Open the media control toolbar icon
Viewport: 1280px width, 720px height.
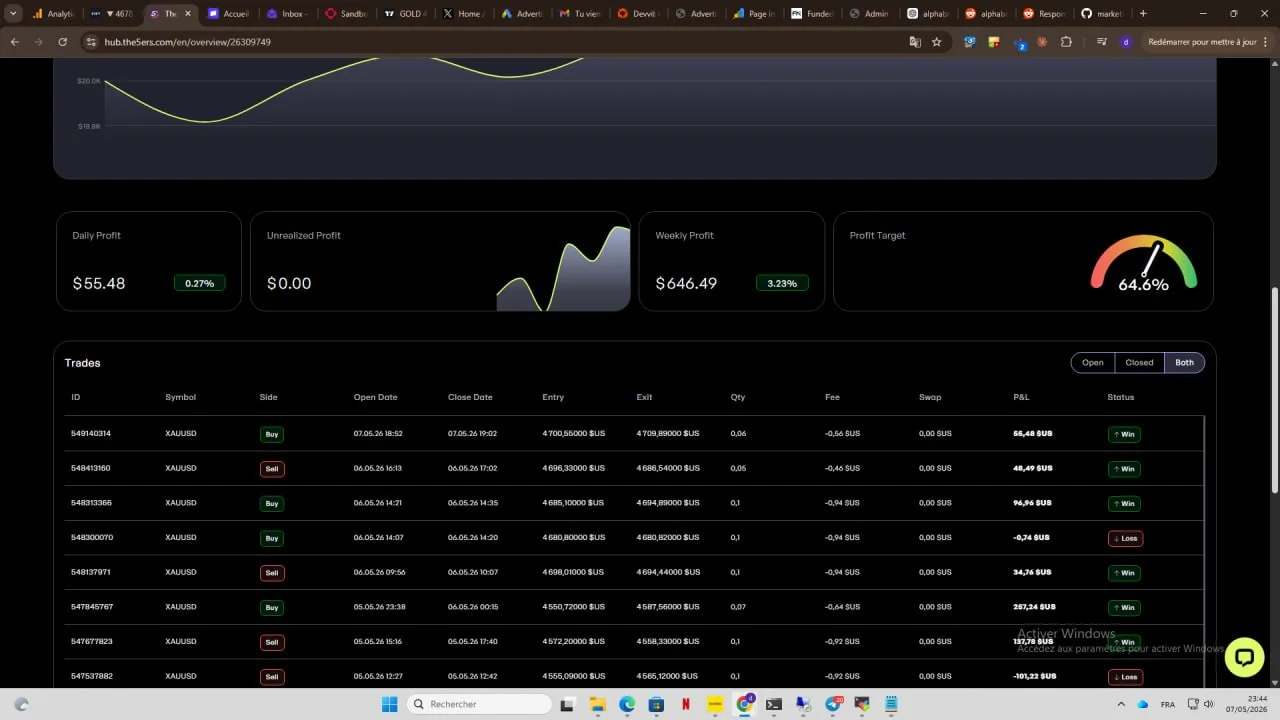(x=1101, y=42)
